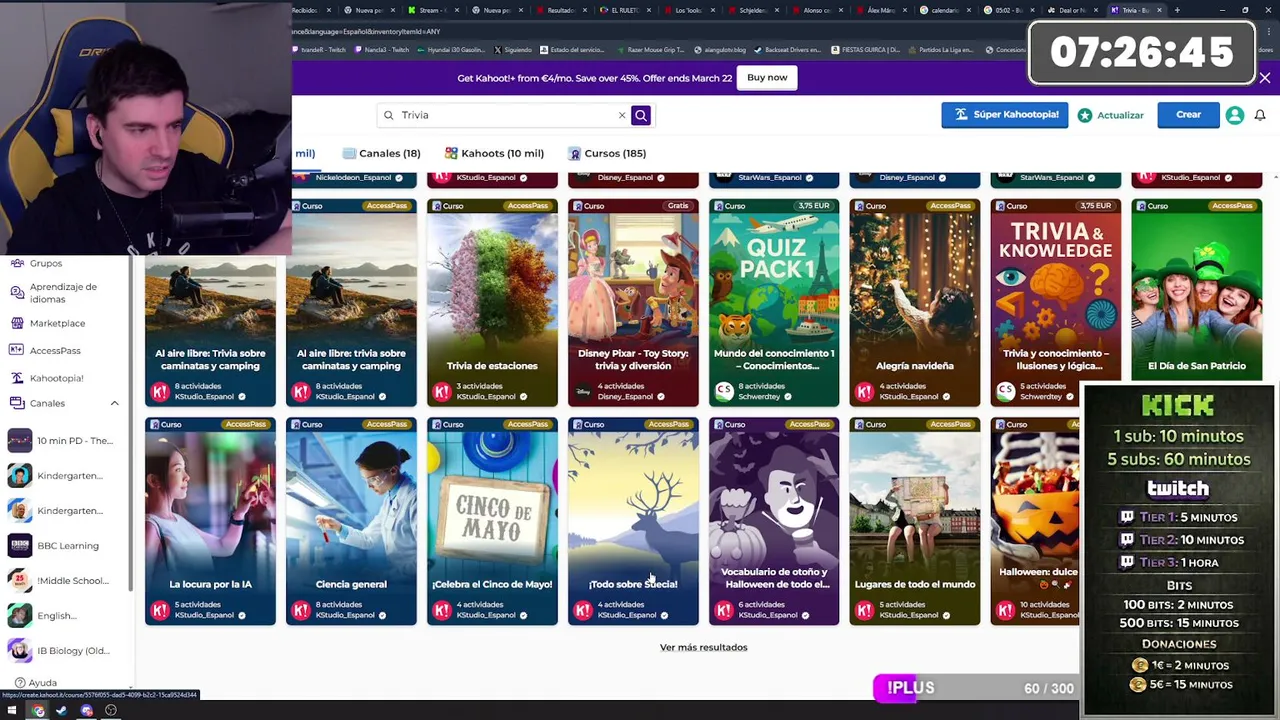
Task: Open the Partidos La Liga bookmark
Action: tap(941, 49)
